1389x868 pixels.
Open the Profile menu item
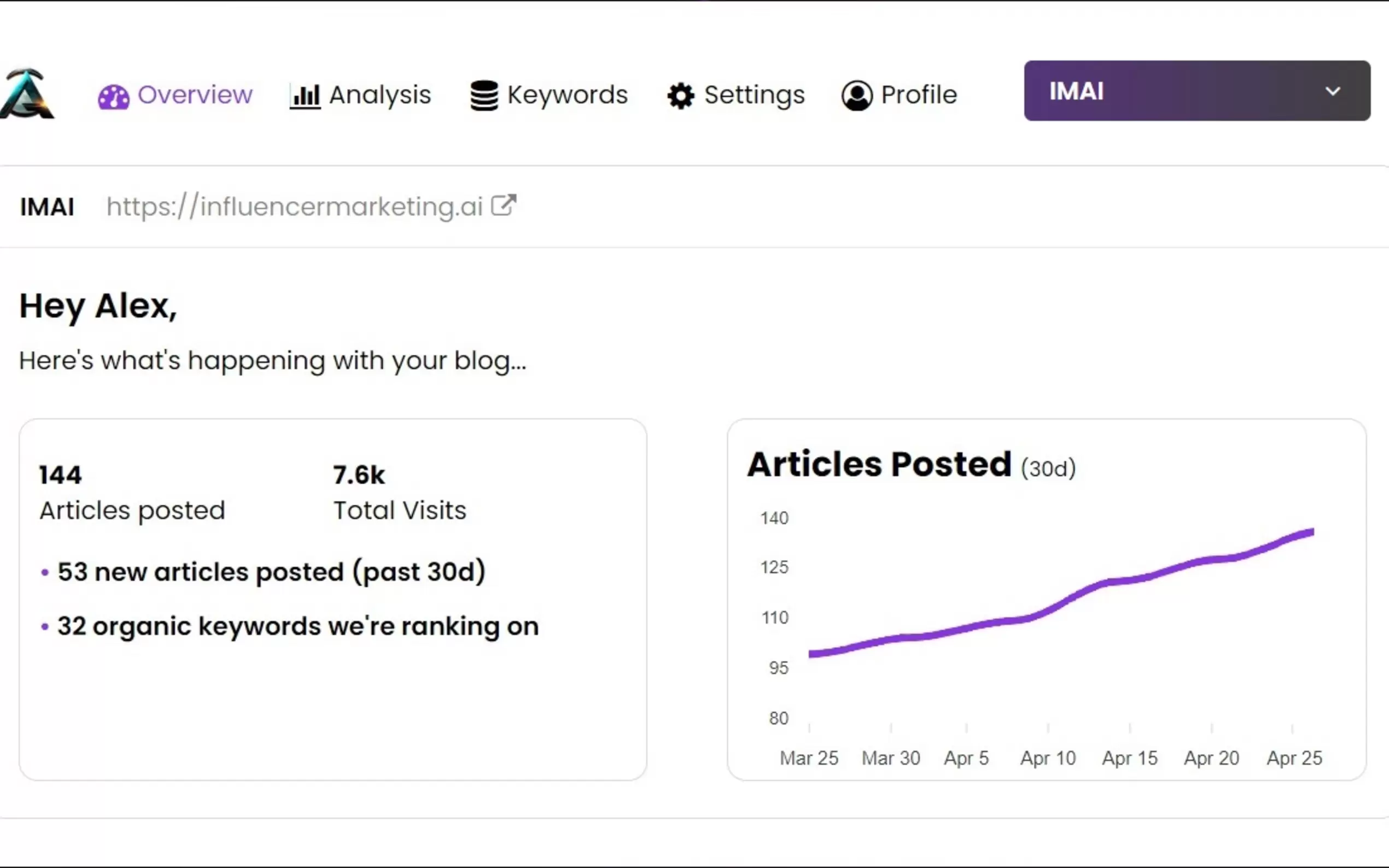pos(919,95)
